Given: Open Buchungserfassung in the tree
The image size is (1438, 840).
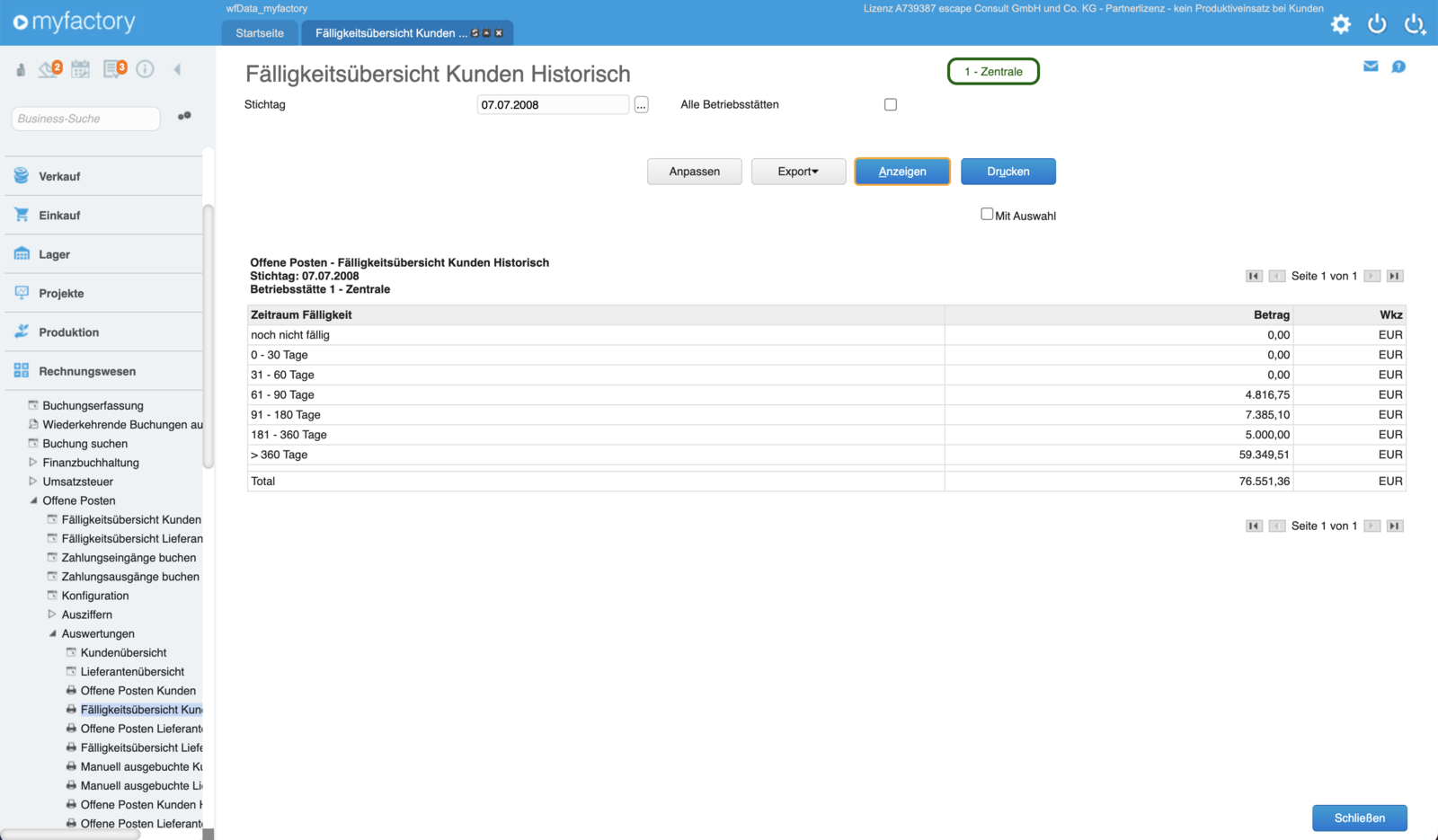Looking at the screenshot, I should pos(93,405).
